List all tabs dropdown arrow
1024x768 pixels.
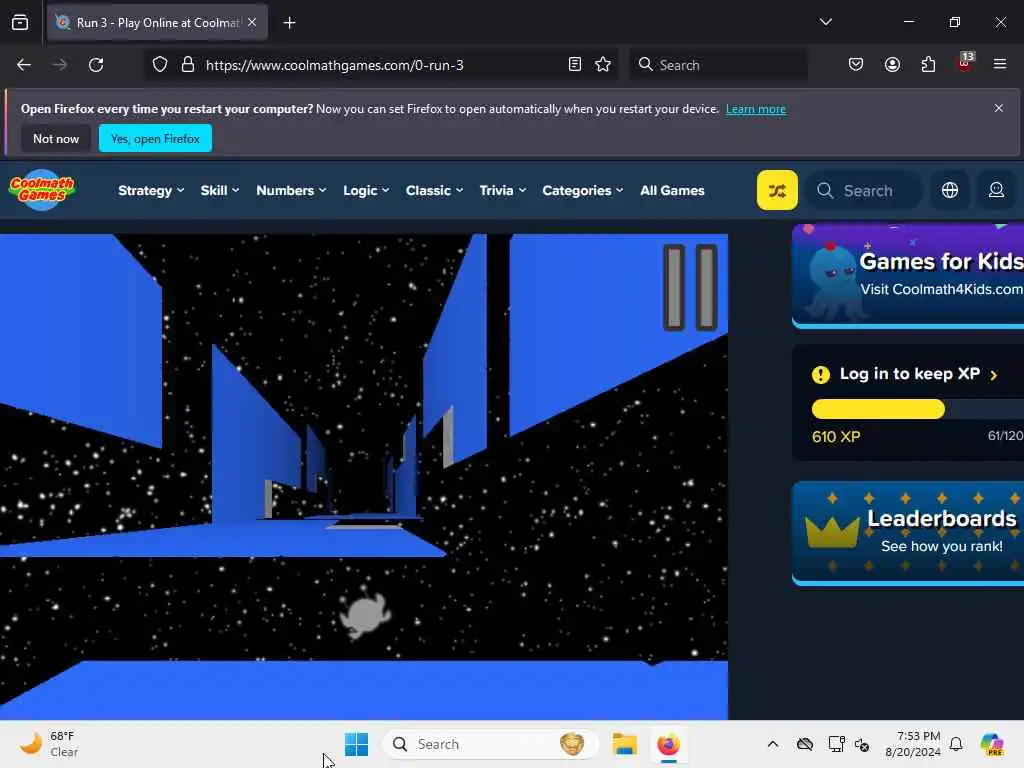point(825,22)
